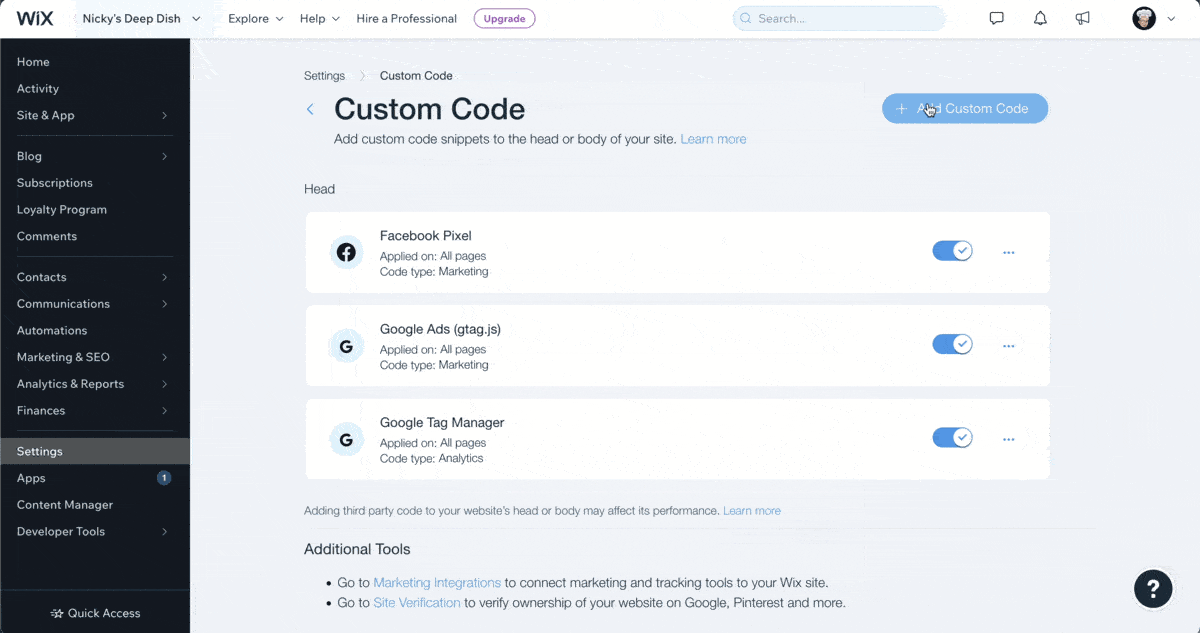Open the help question mark button
Viewport: 1200px width, 633px height.
(1152, 588)
